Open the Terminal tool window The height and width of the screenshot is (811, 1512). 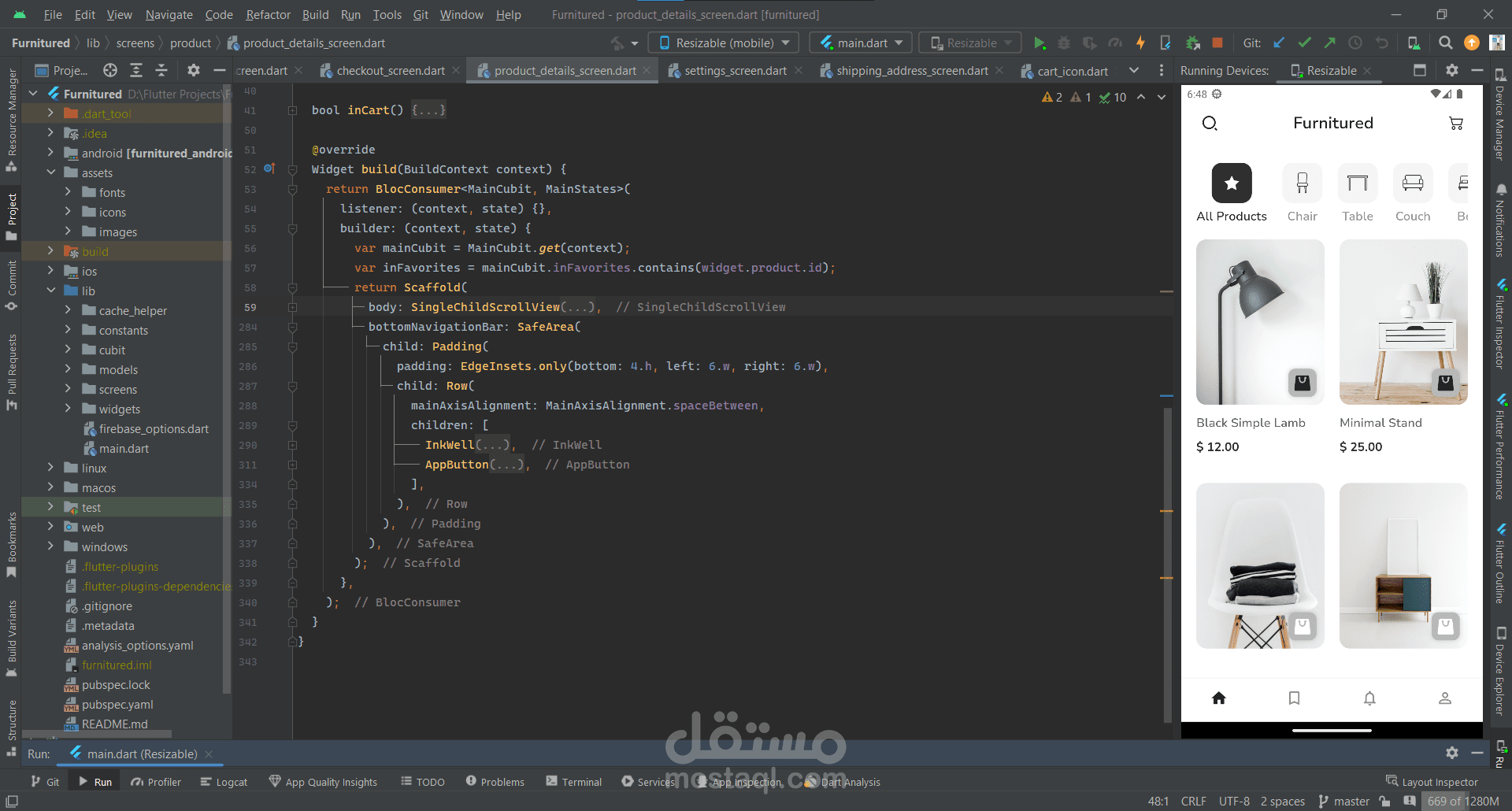573,782
